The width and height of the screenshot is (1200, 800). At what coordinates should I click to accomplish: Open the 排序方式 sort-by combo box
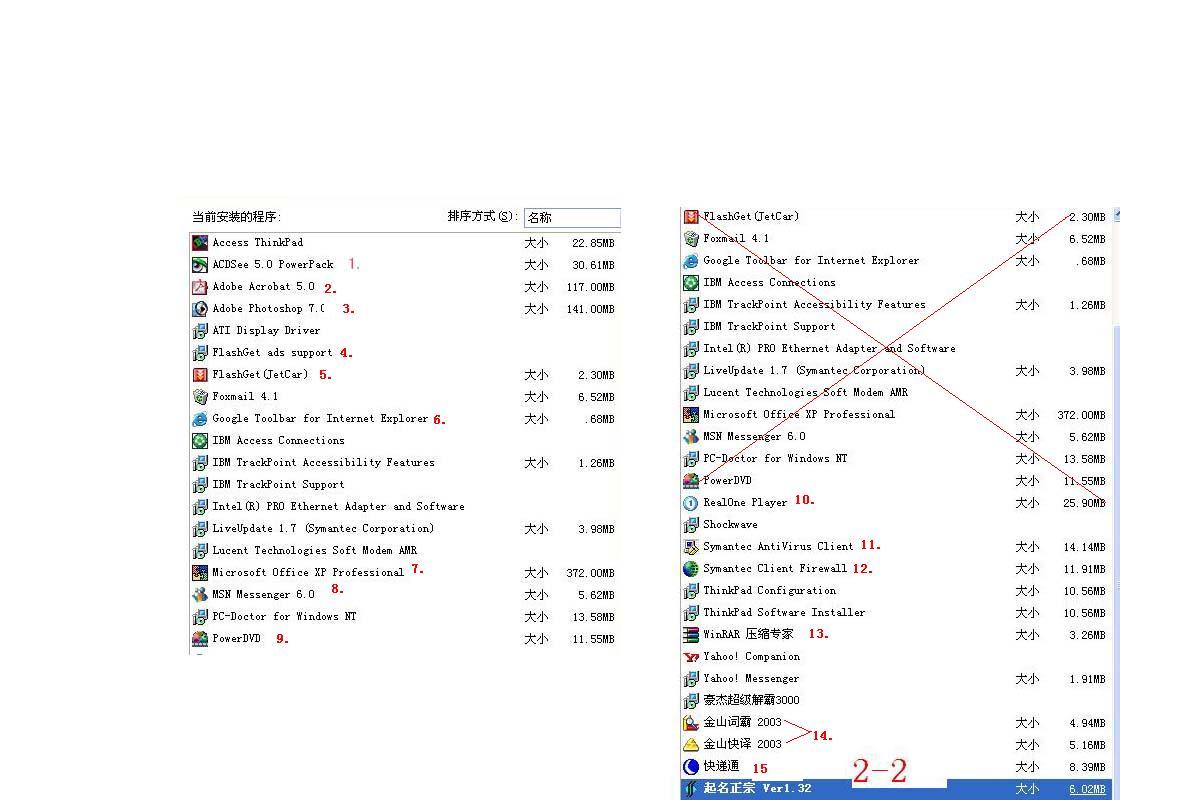click(572, 217)
